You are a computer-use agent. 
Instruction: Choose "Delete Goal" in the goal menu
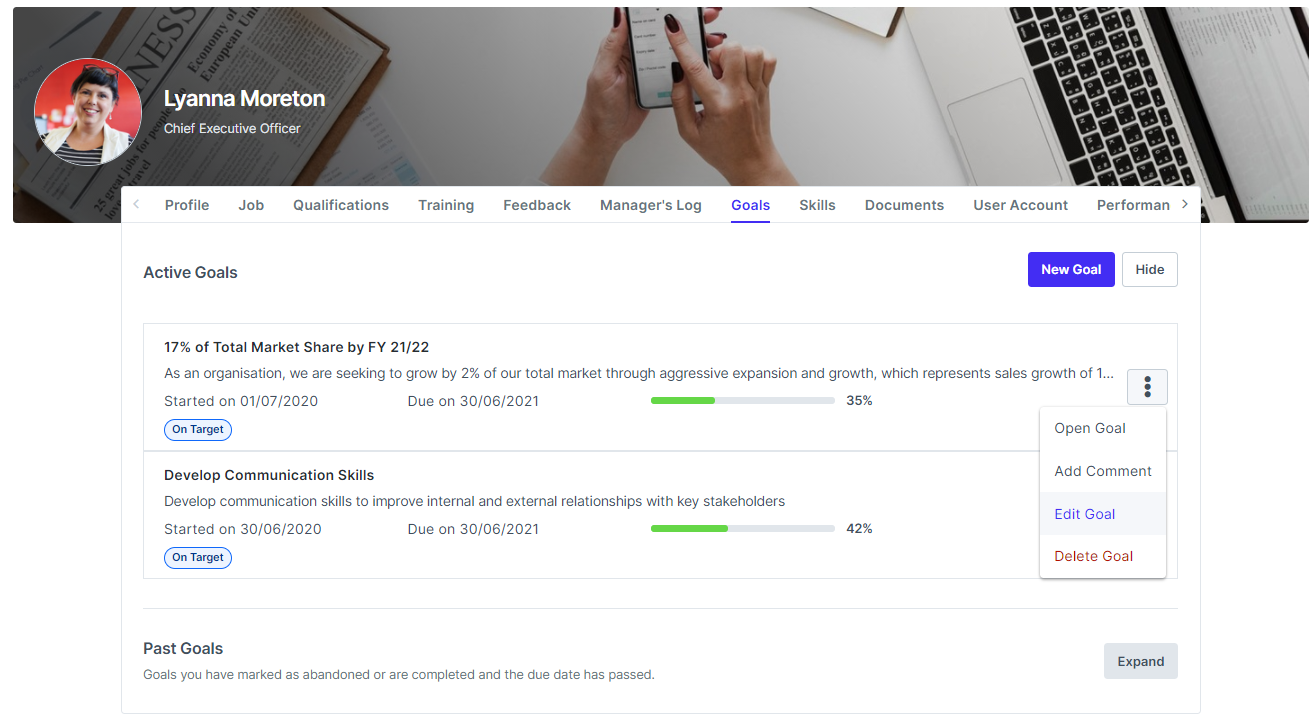coord(1093,556)
